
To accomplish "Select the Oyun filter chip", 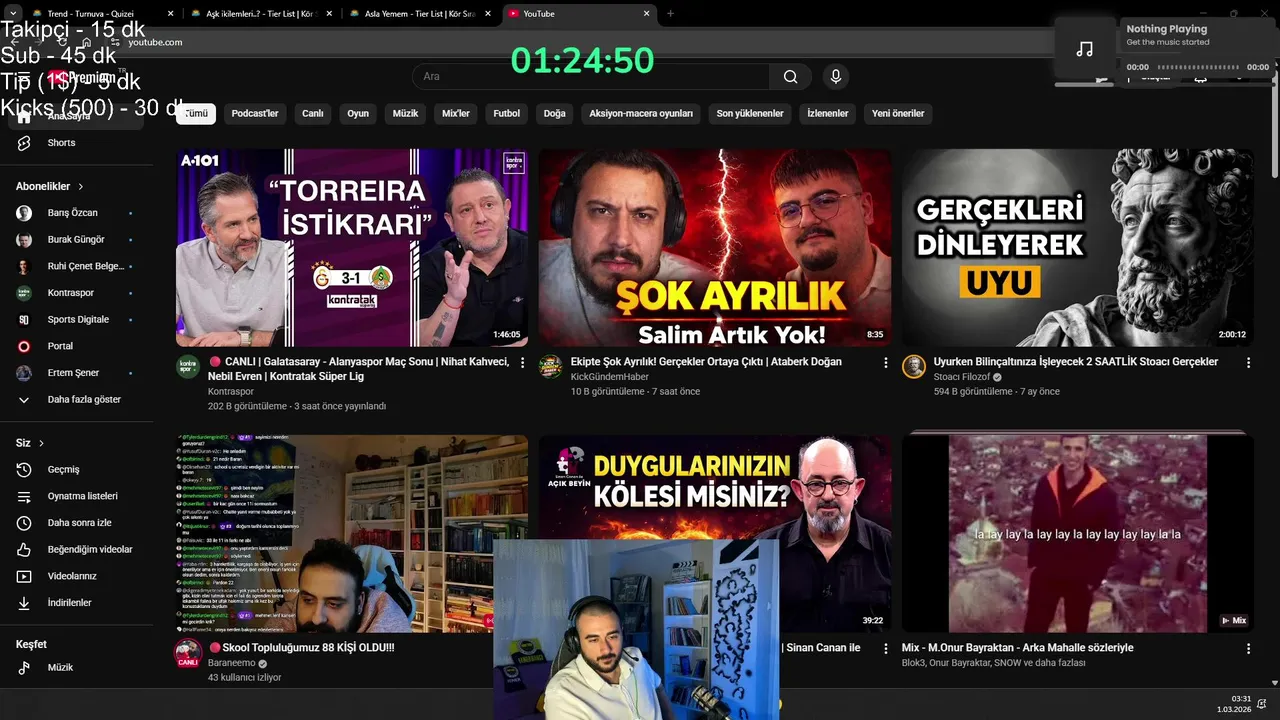I will pos(358,114).
